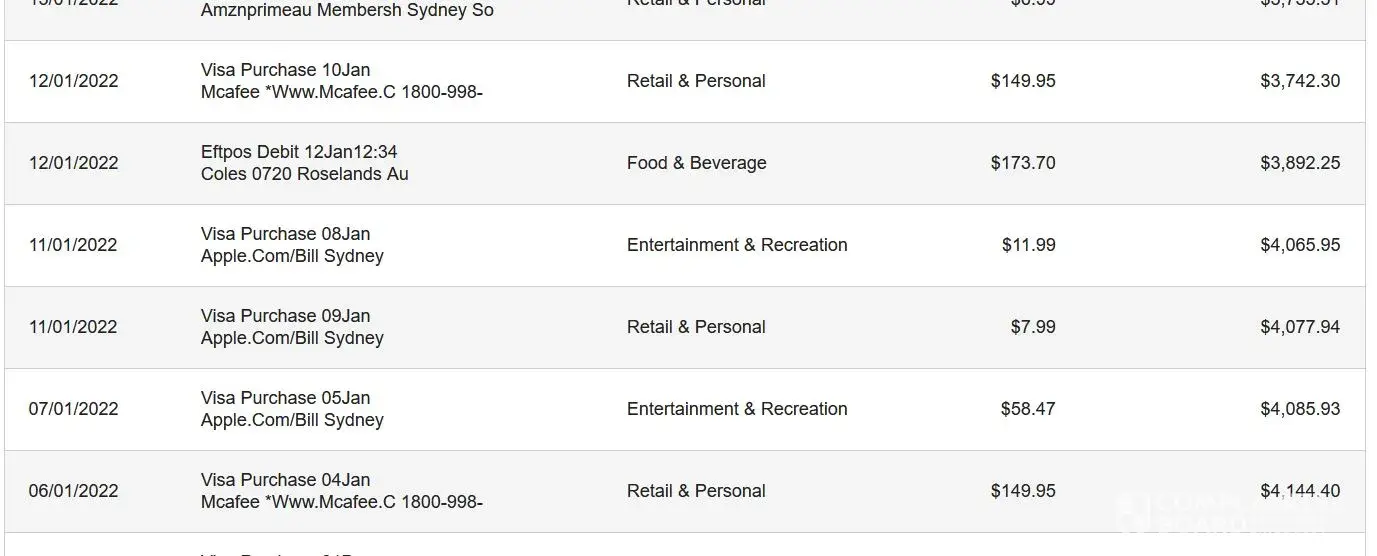Click the Visa Purchase 05Jan Apple entry
Screen dimensions: 1377x556
[292, 409]
